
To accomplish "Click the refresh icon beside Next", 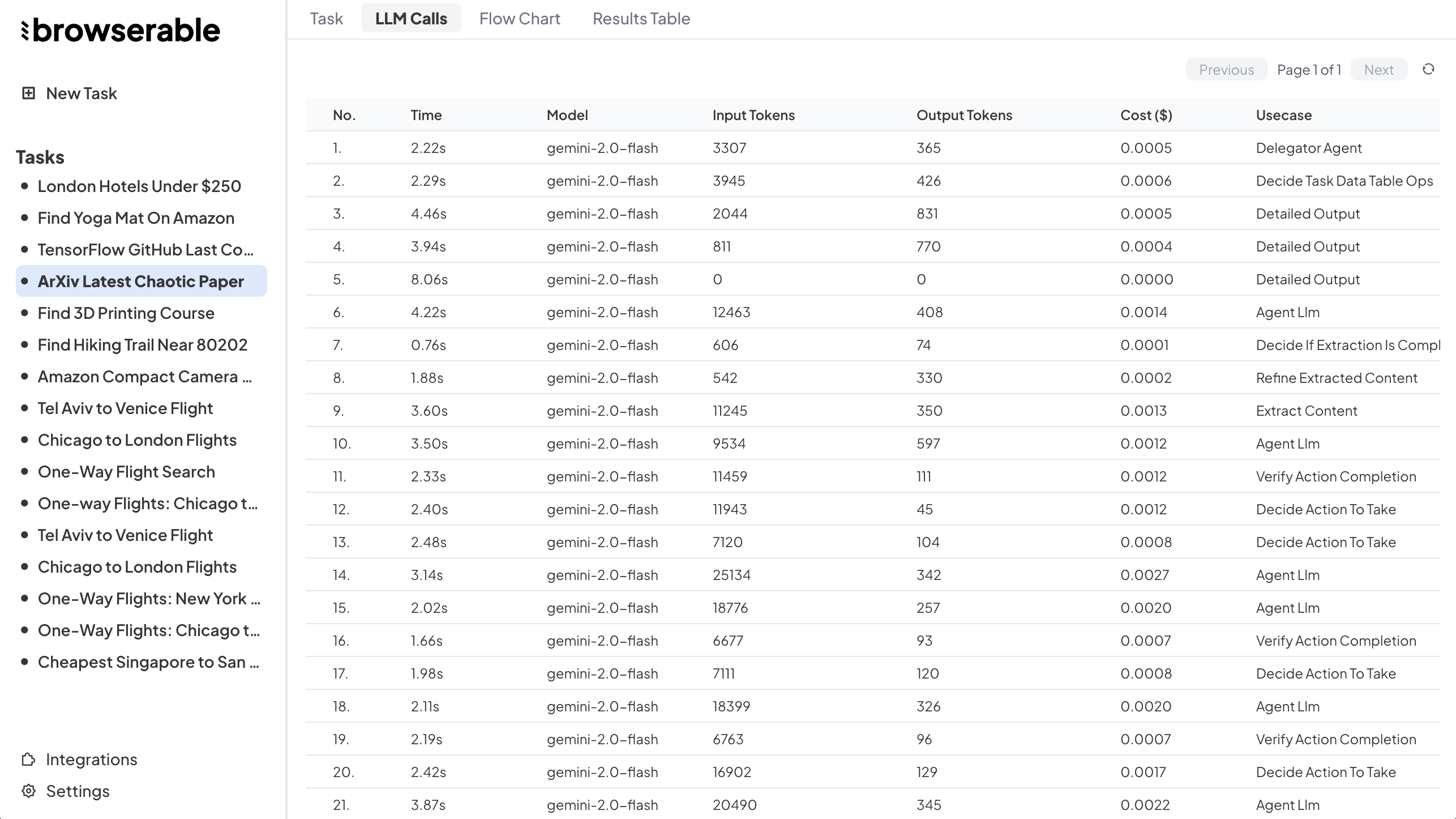I will [x=1428, y=69].
